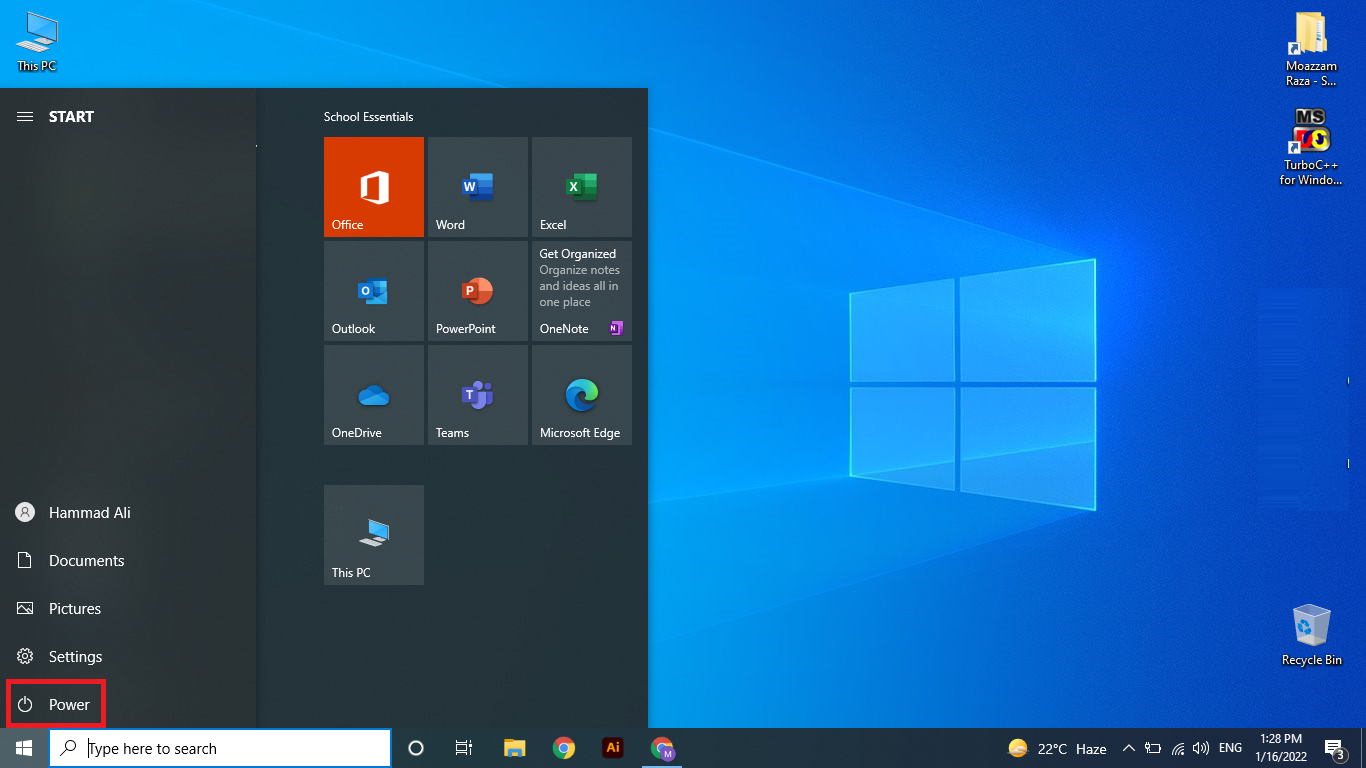The width and height of the screenshot is (1366, 768).
Task: Launch Google Chrome from taskbar
Action: coord(564,748)
